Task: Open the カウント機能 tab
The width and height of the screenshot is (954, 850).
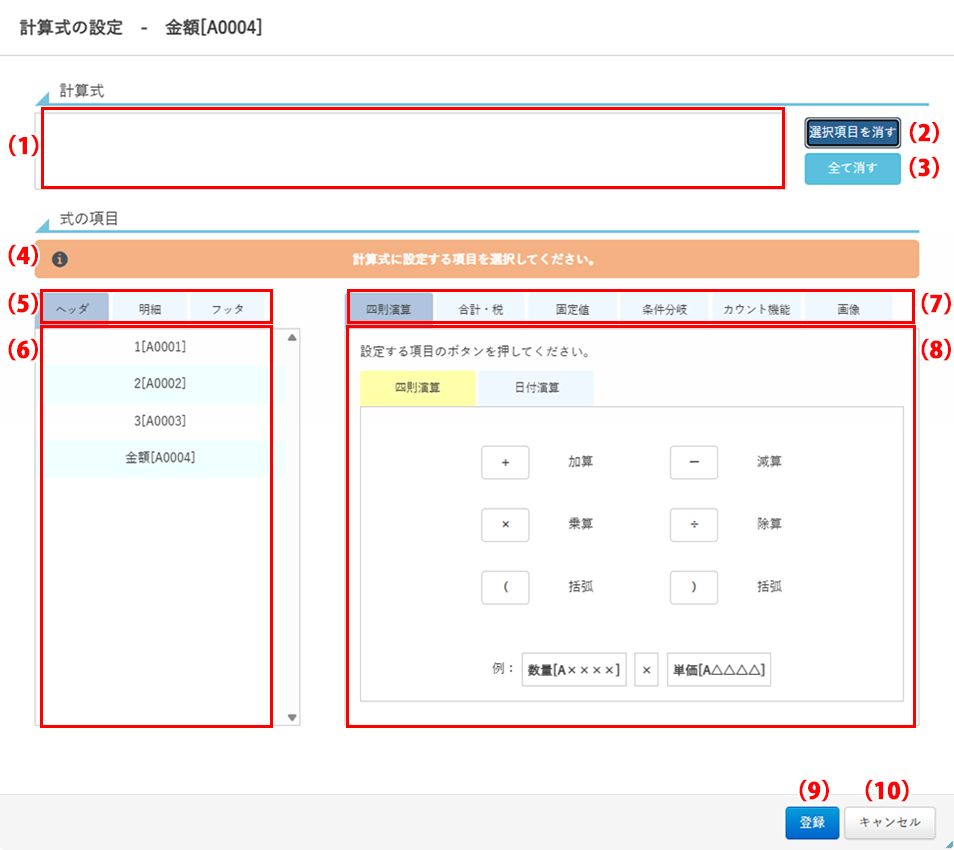Action: click(x=756, y=310)
